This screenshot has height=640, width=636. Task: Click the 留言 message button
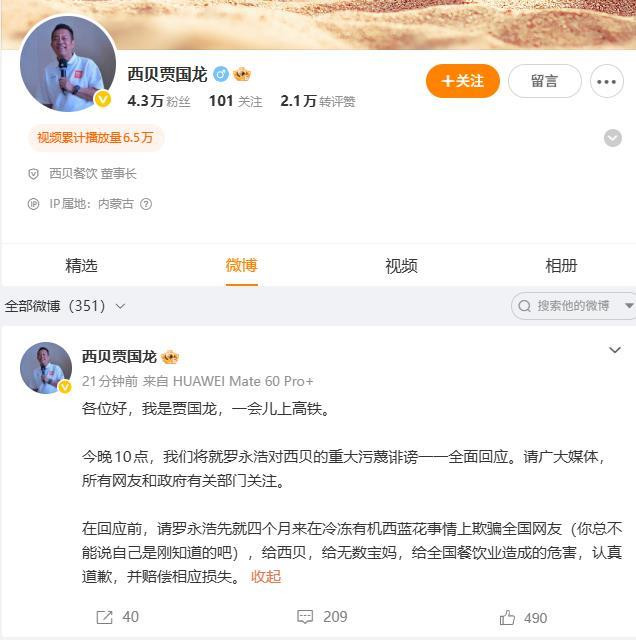pyautogui.click(x=545, y=81)
